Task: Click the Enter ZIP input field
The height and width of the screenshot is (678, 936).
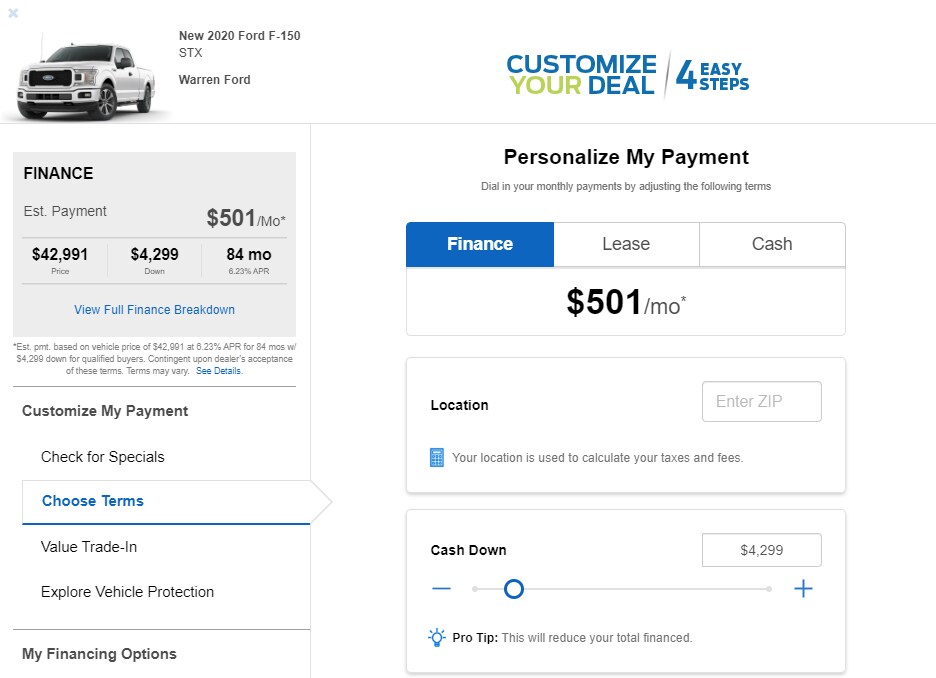Action: pos(762,402)
